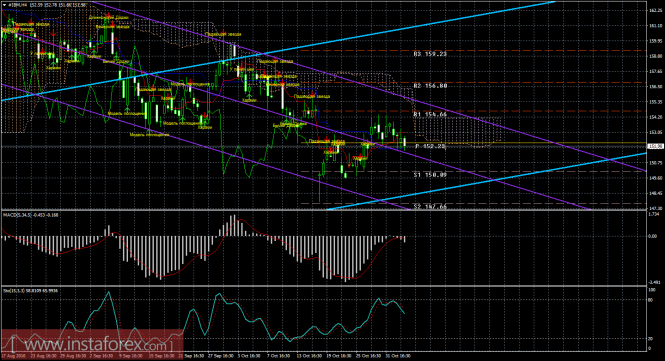Select the S1 150.09 support level label

coord(430,174)
